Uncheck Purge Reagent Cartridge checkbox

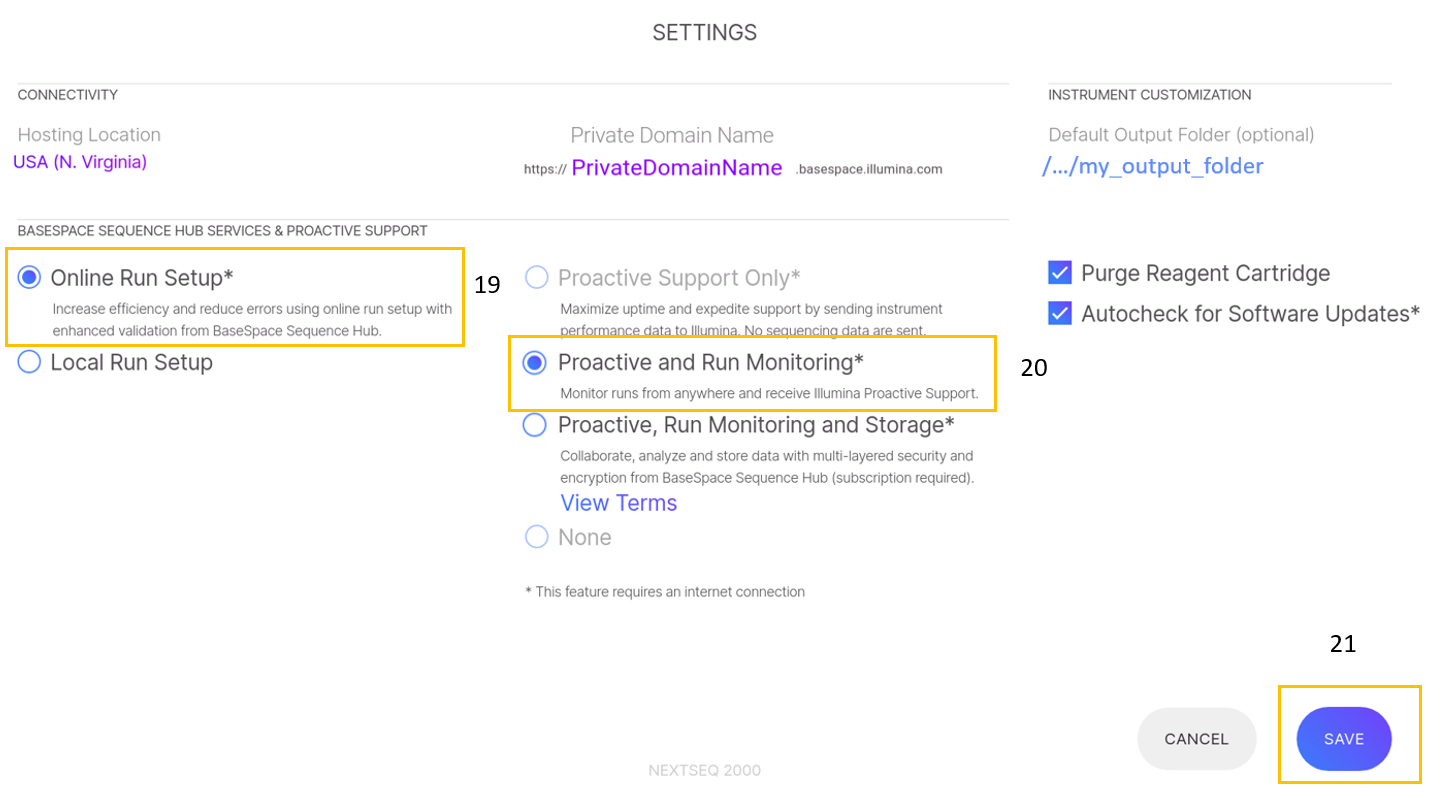pyautogui.click(x=1060, y=273)
